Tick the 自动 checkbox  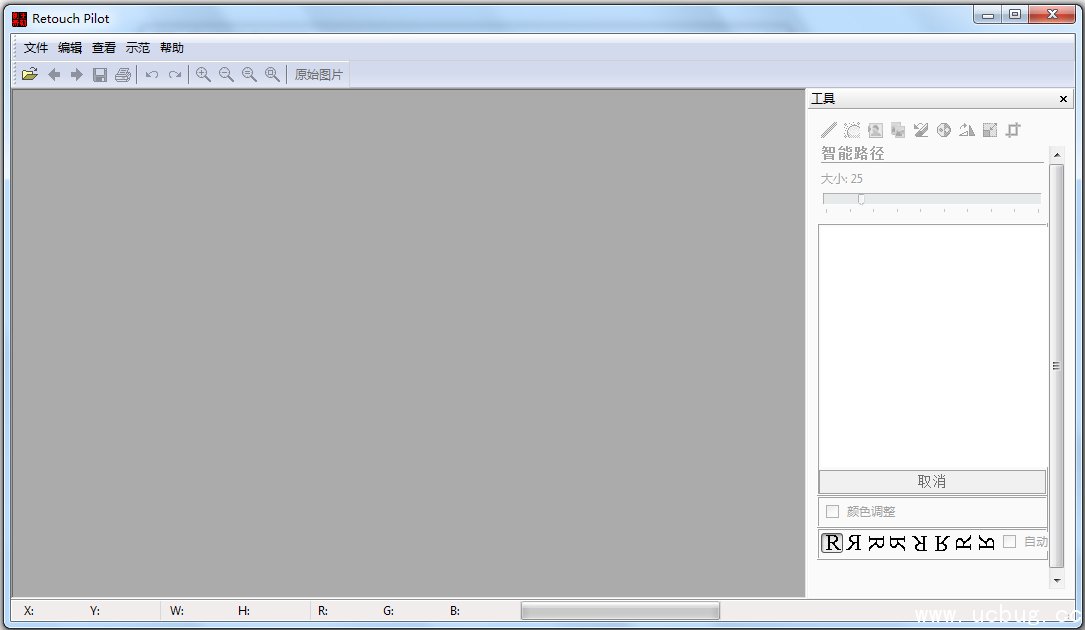coord(1010,542)
